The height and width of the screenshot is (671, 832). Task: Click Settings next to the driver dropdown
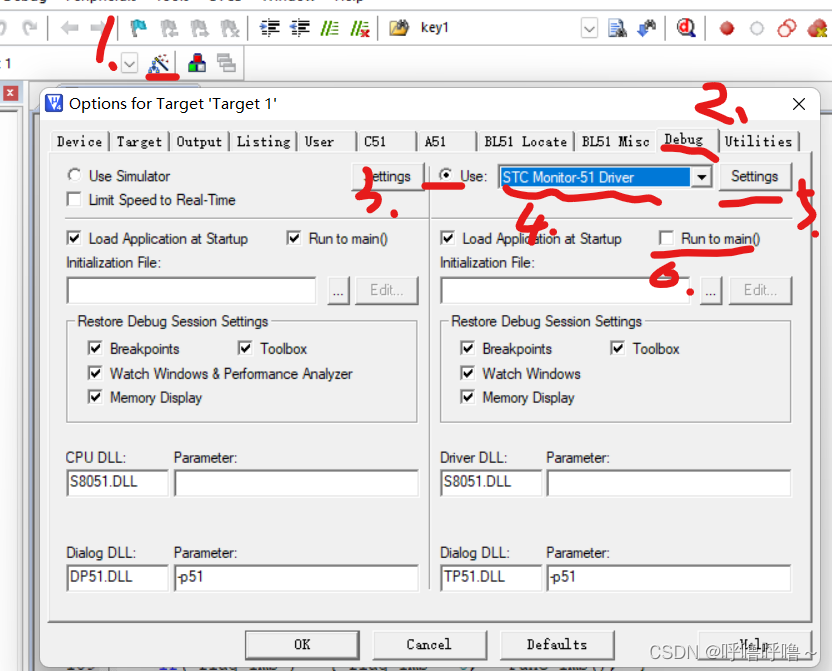756,176
